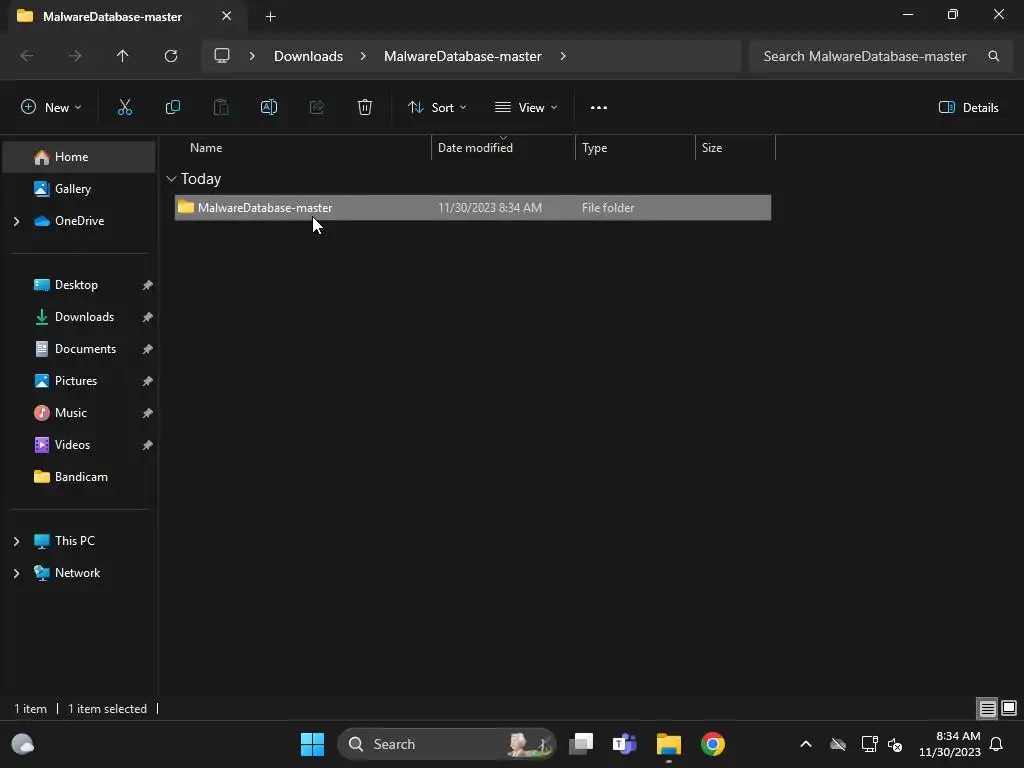This screenshot has width=1024, height=768.
Task: Open the Sort dropdown menu
Action: click(437, 108)
